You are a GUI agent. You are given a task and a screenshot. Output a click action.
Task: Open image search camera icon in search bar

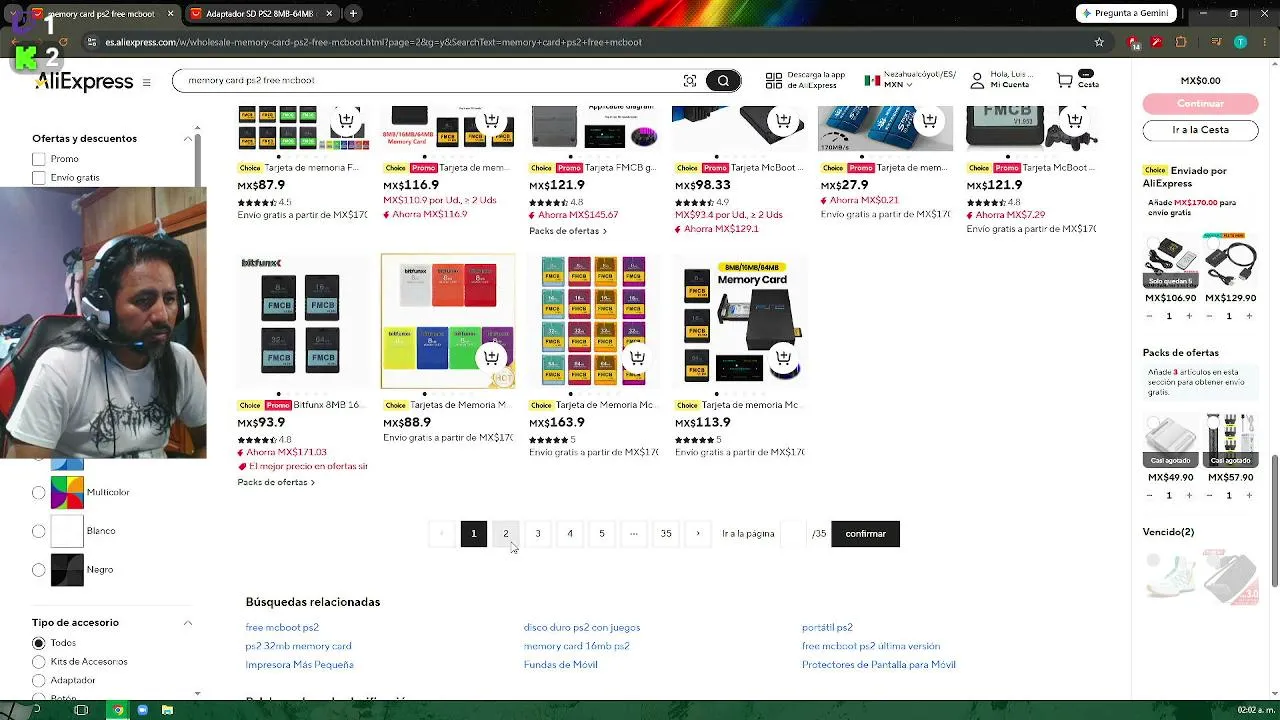click(x=690, y=81)
